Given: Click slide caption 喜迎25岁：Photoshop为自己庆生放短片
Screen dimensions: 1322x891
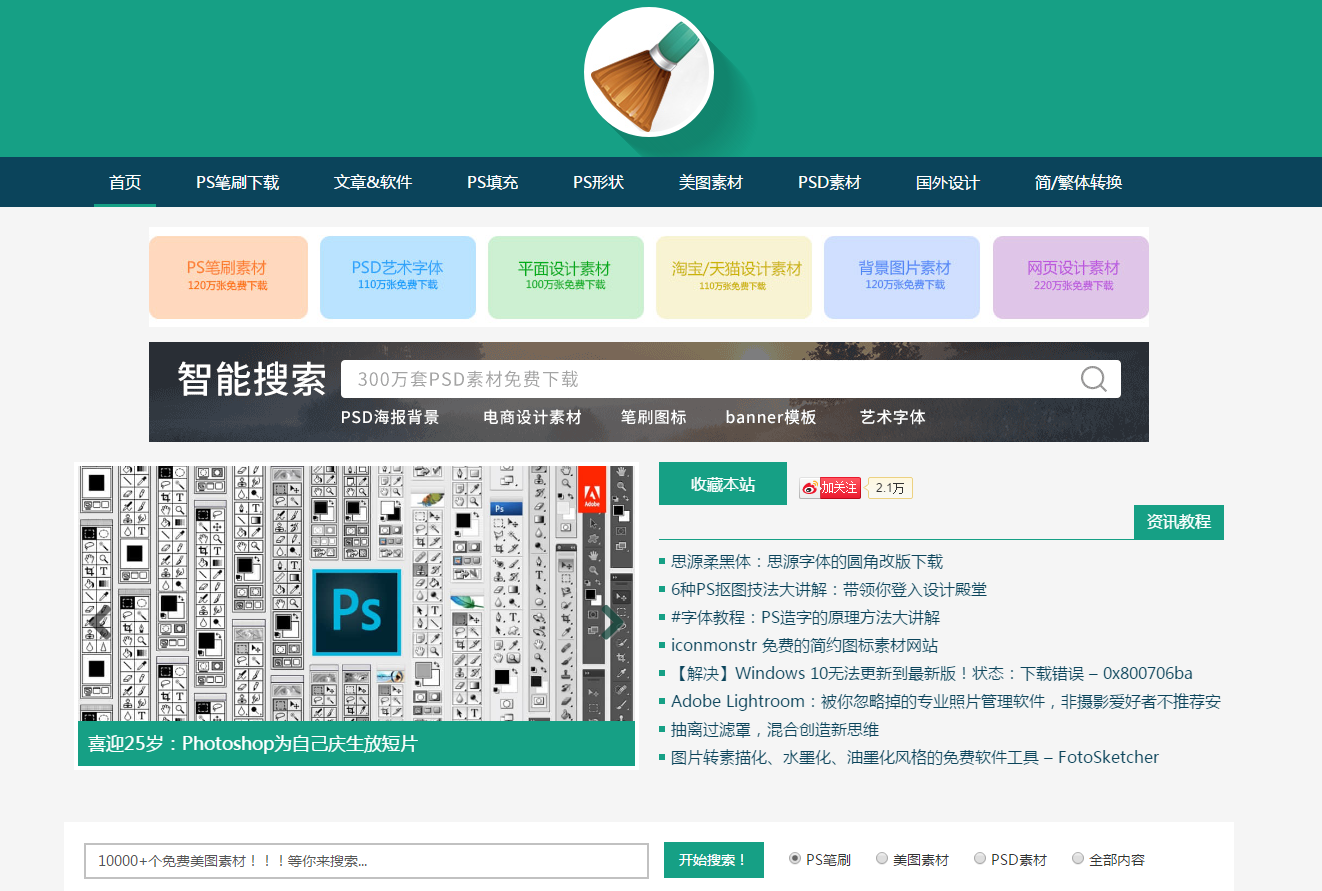Looking at the screenshot, I should (x=252, y=744).
